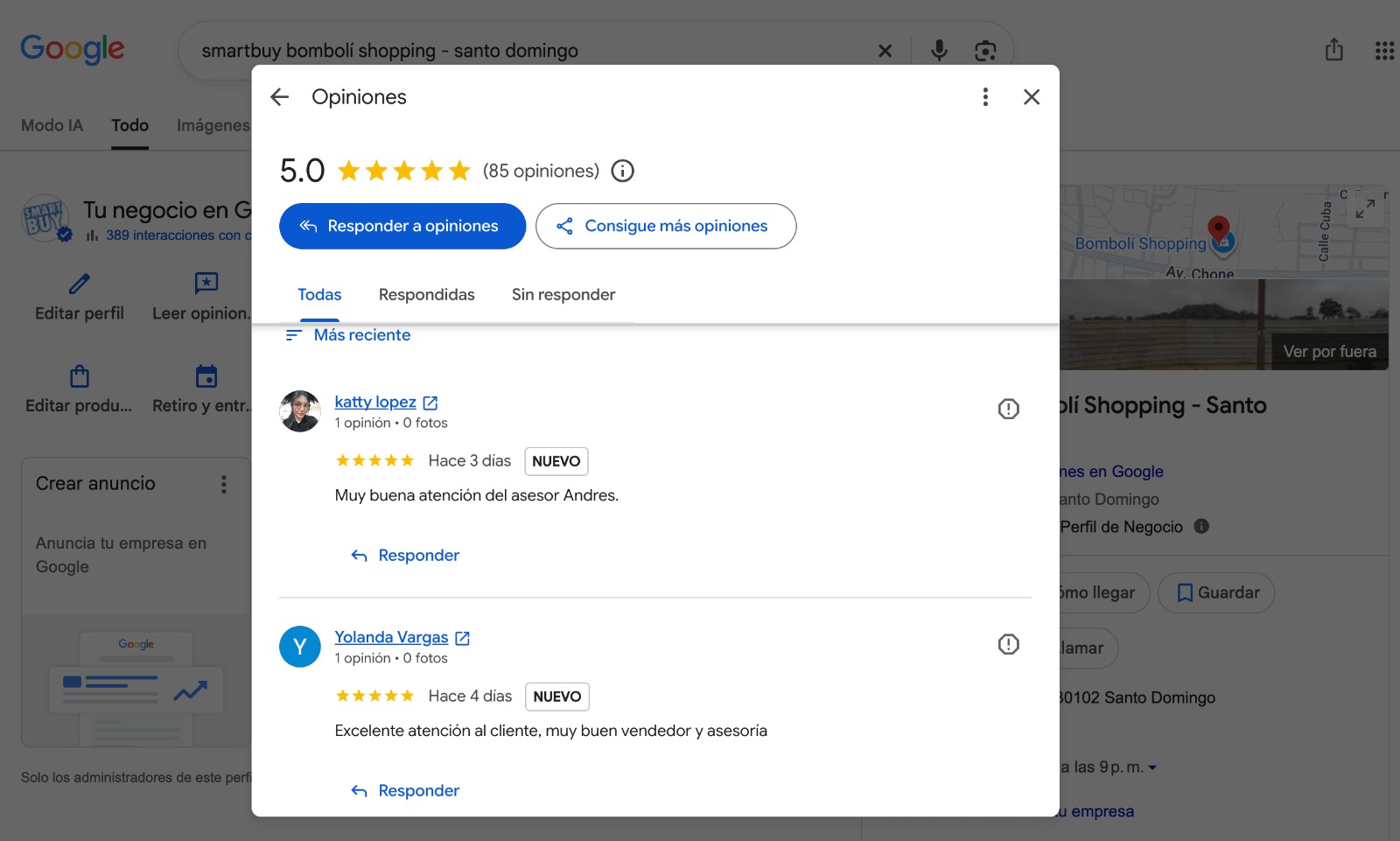Click Leer opiniones icon
Screen dimensions: 1400x841
[x=206, y=283]
